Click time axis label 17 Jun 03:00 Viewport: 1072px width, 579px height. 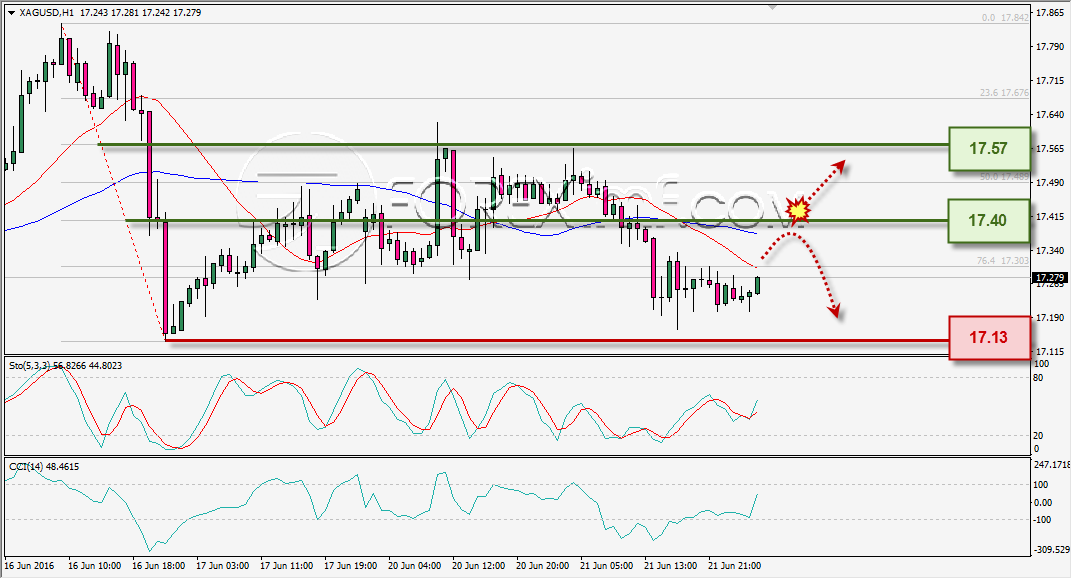[222, 566]
